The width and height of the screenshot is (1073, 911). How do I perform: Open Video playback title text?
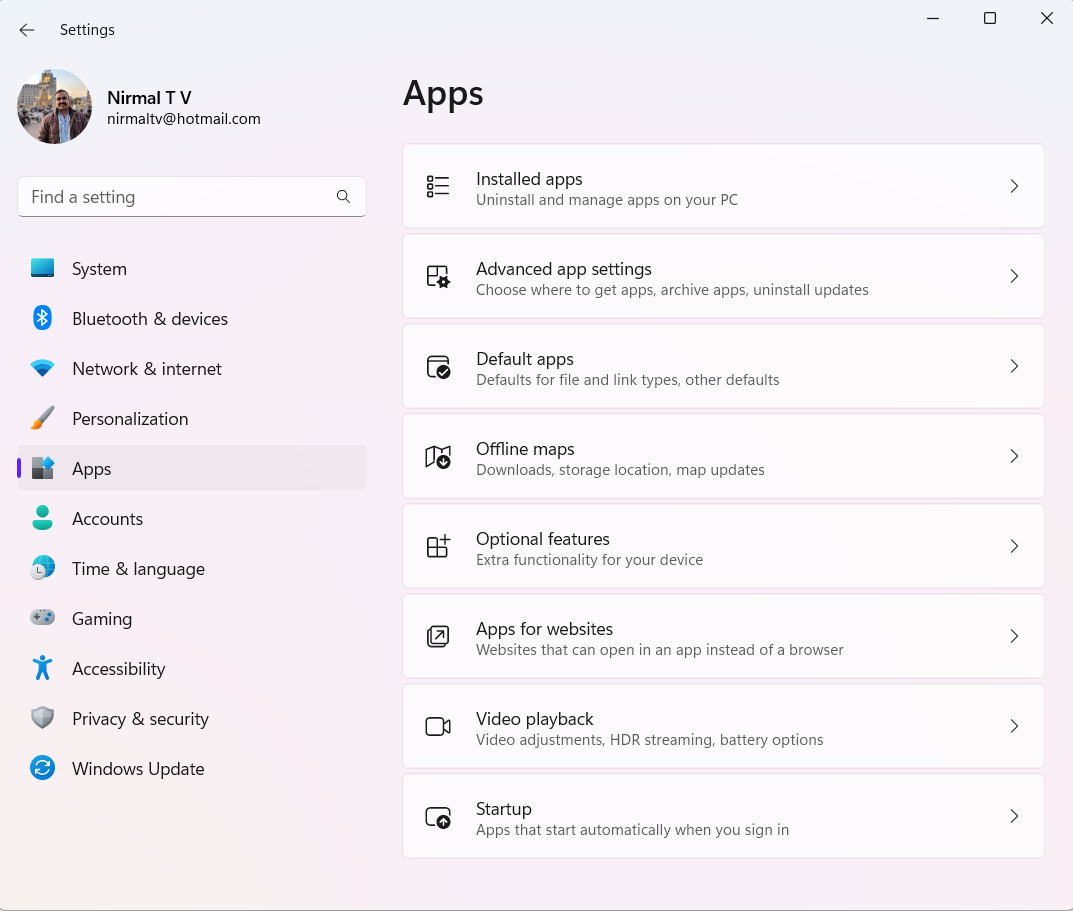534,719
